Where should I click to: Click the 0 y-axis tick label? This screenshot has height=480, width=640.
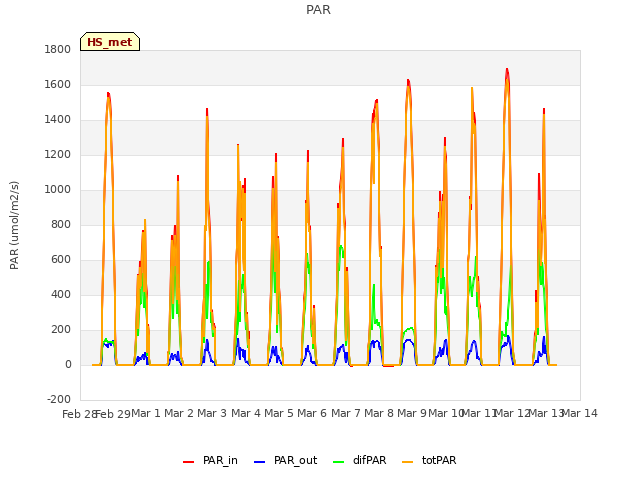pos(68,365)
